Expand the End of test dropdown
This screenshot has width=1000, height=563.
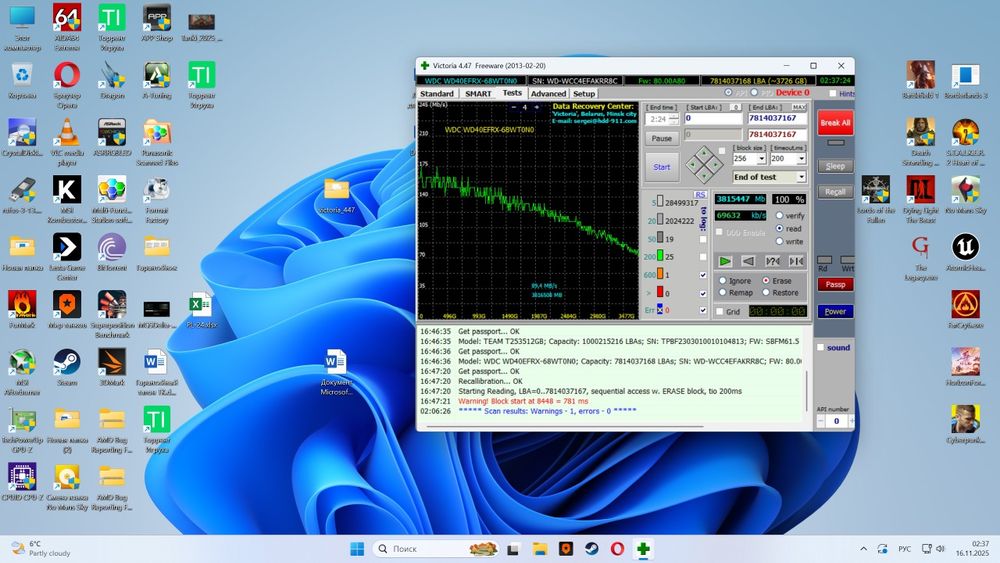pos(801,177)
